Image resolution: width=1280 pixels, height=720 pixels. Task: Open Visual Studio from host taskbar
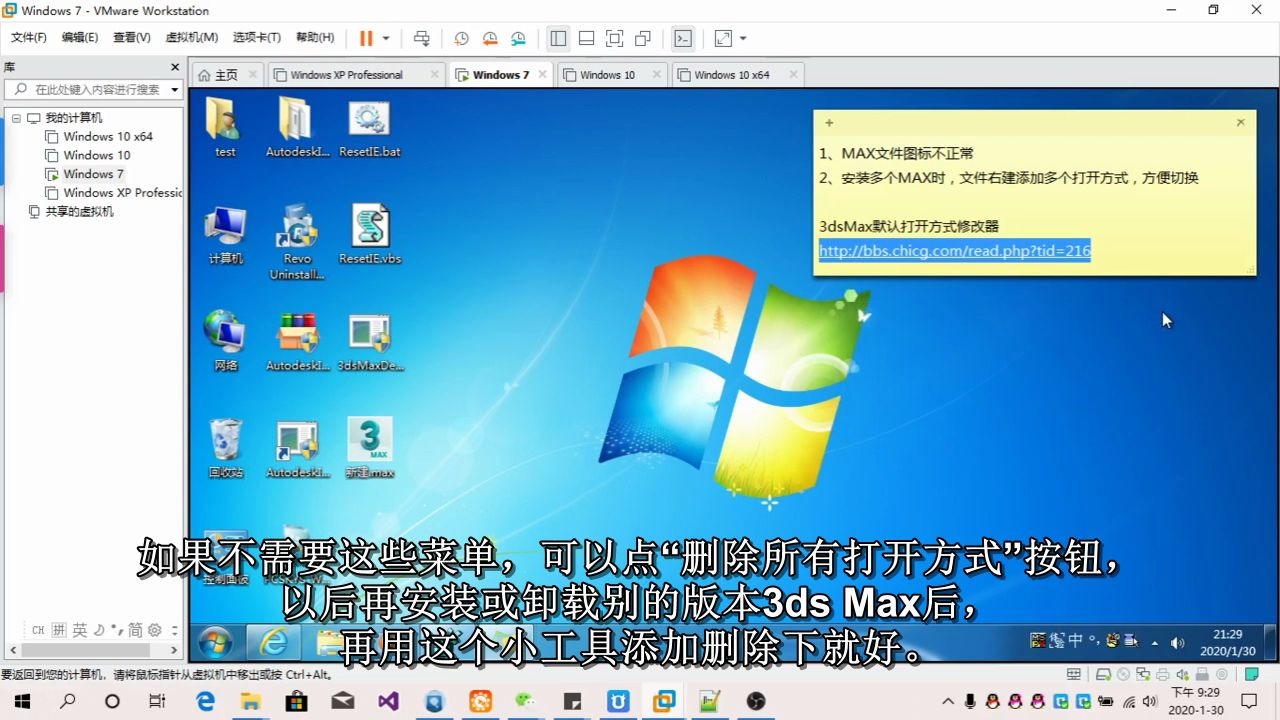[x=388, y=702]
